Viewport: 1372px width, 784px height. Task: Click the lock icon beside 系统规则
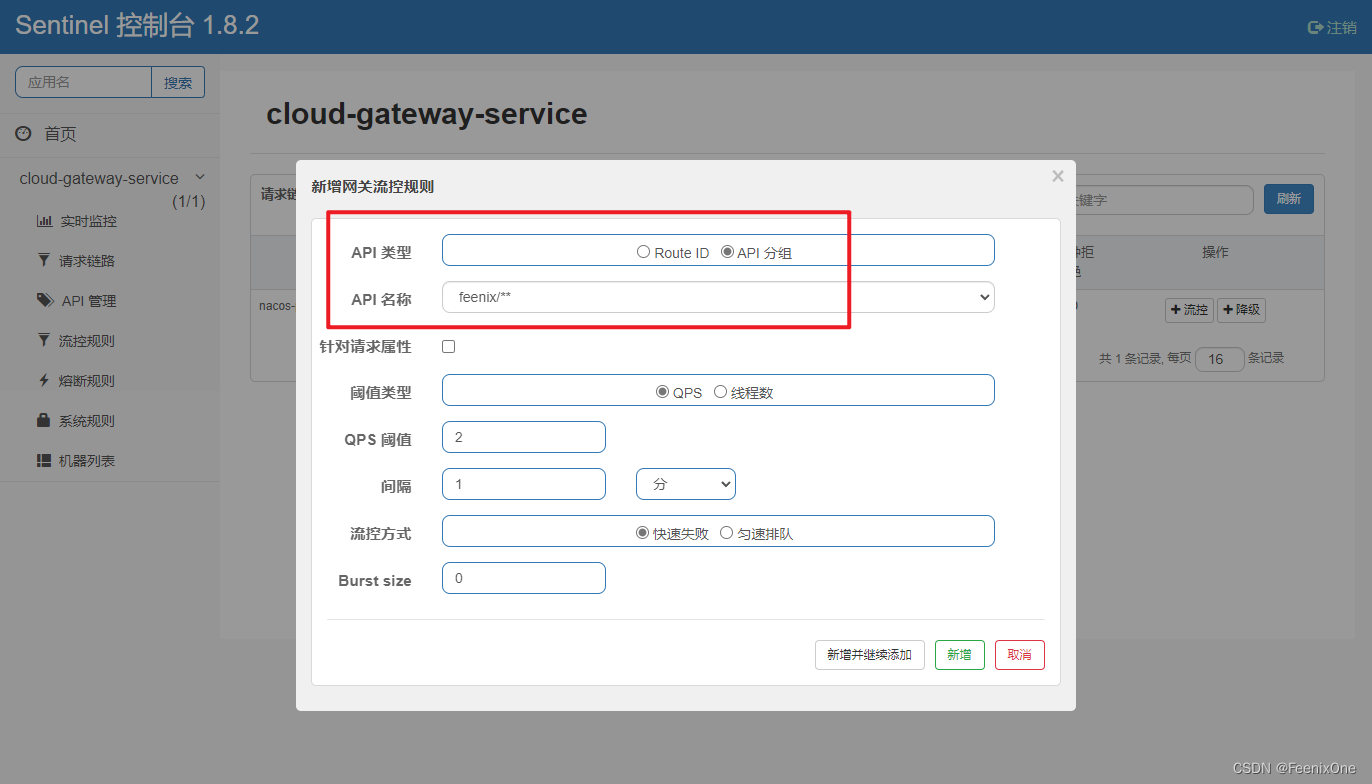coord(43,420)
